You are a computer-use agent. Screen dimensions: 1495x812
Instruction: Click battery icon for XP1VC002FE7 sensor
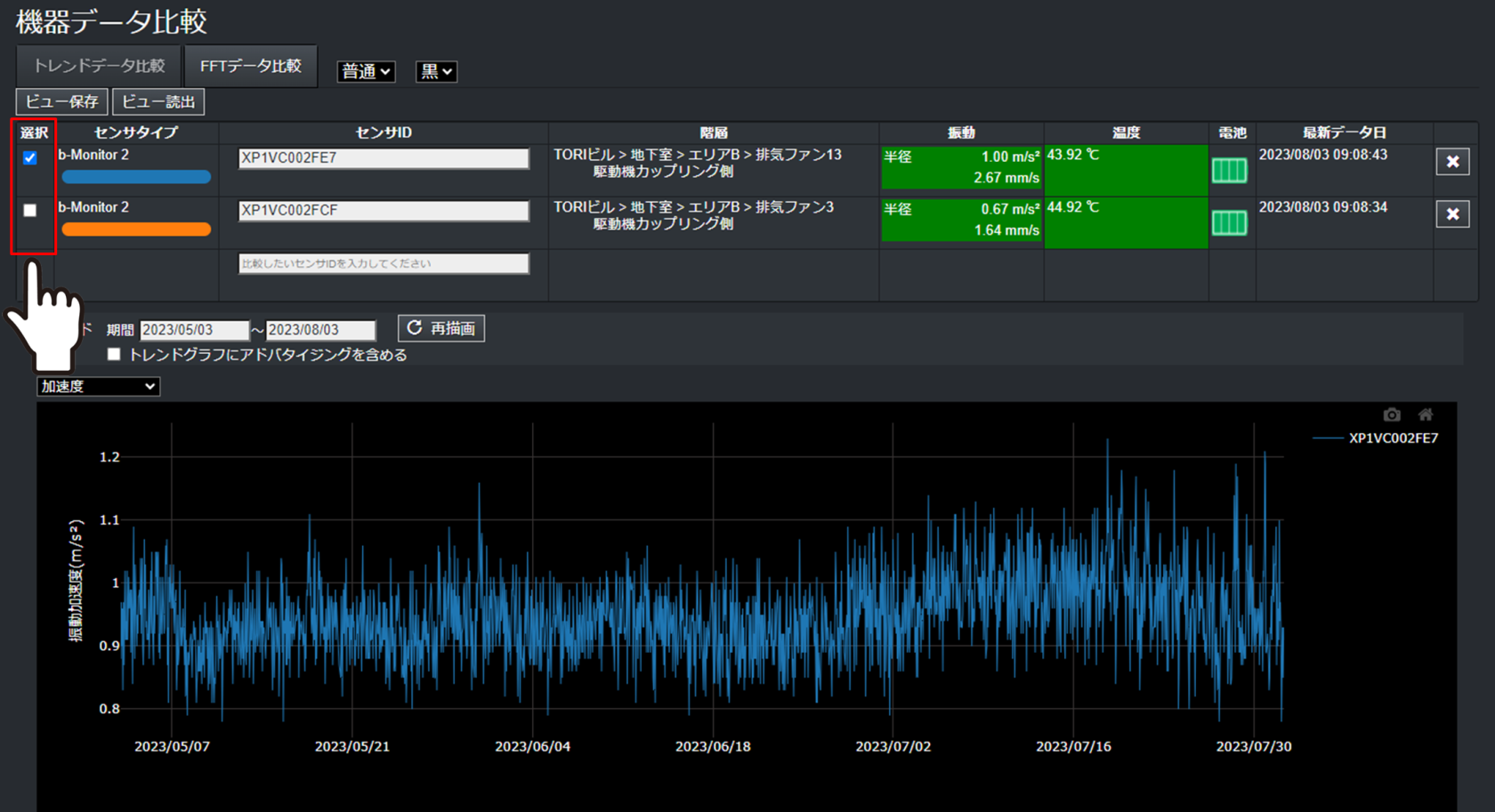[x=1229, y=170]
